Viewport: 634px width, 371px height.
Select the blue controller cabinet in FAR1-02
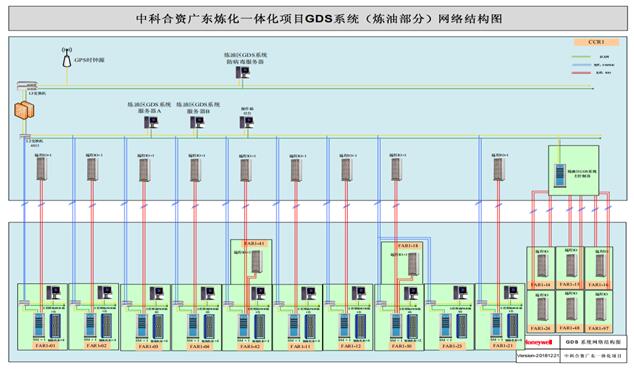pos(90,325)
